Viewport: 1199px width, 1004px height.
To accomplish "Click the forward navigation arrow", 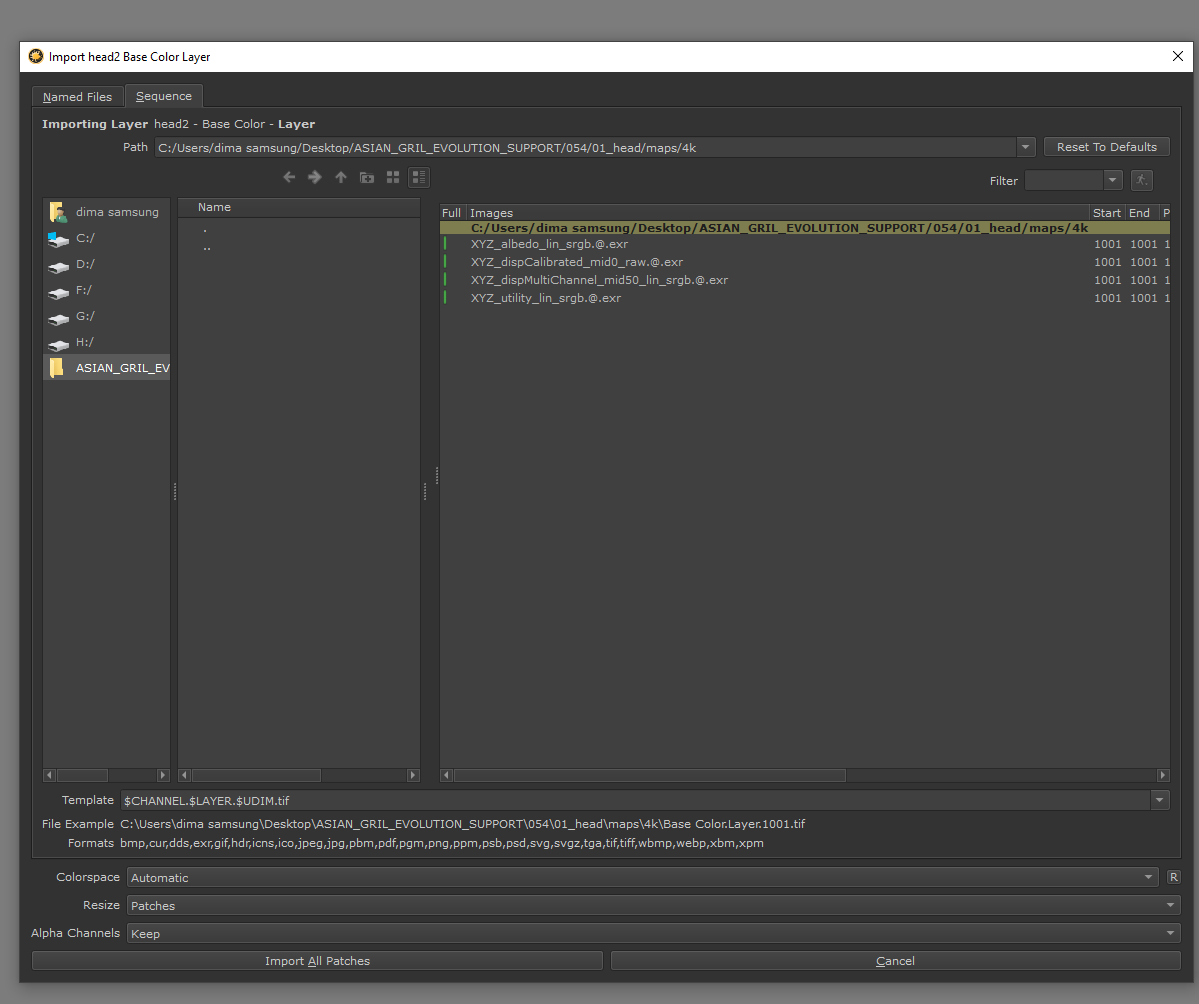I will (314, 177).
